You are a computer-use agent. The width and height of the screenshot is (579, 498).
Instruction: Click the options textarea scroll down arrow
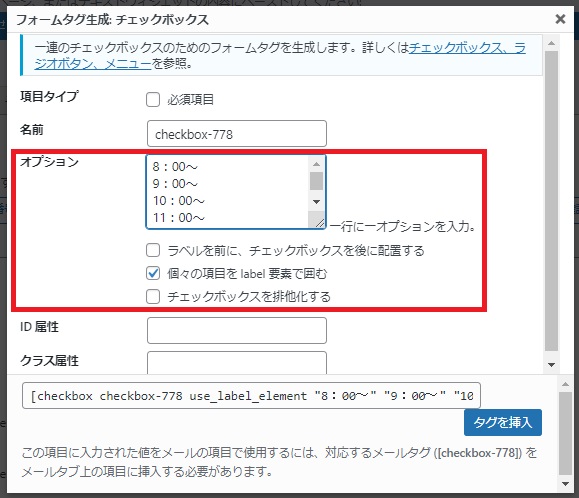coord(316,202)
